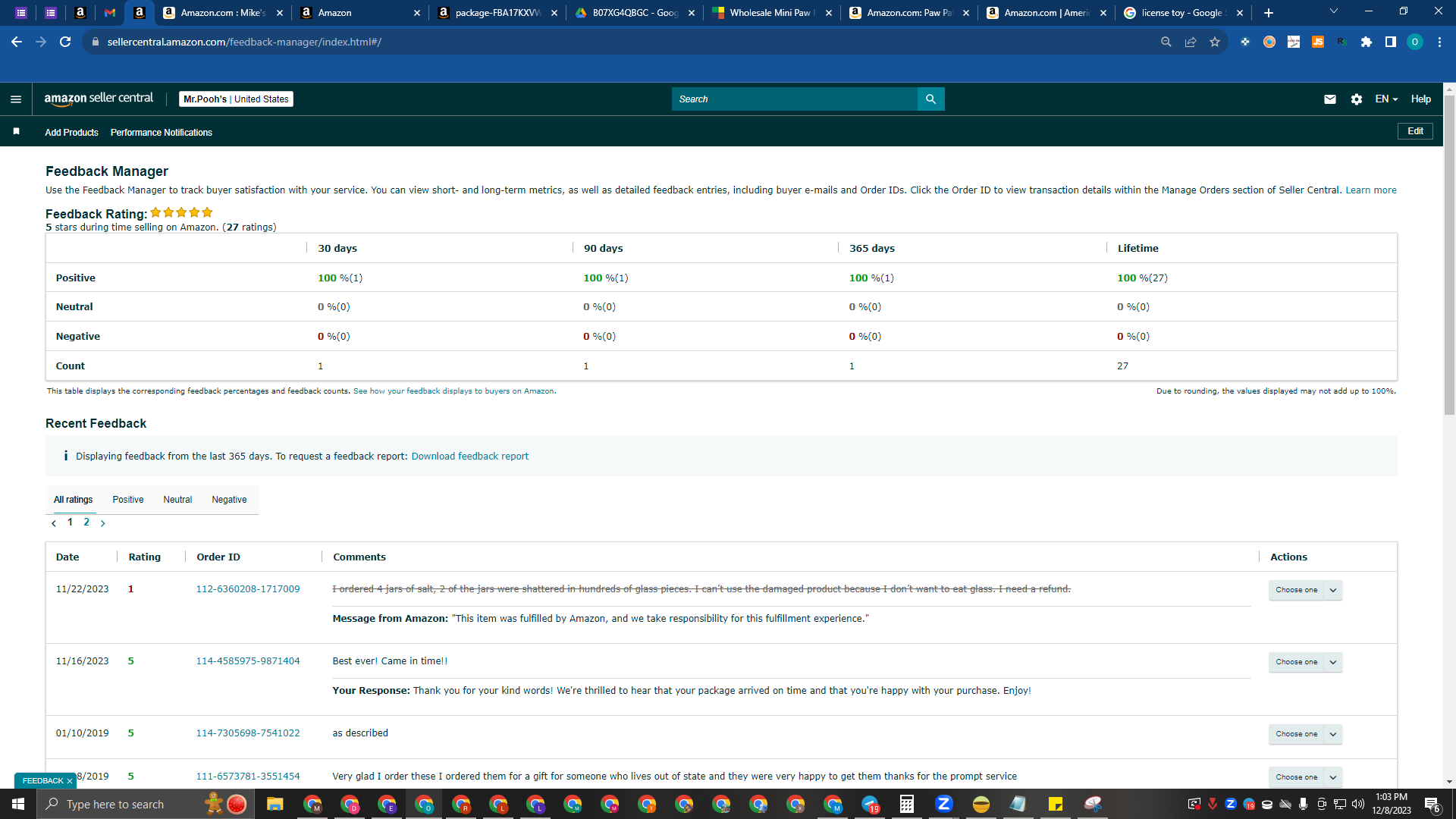
Task: Open the EN language dropdown
Action: coord(1386,99)
